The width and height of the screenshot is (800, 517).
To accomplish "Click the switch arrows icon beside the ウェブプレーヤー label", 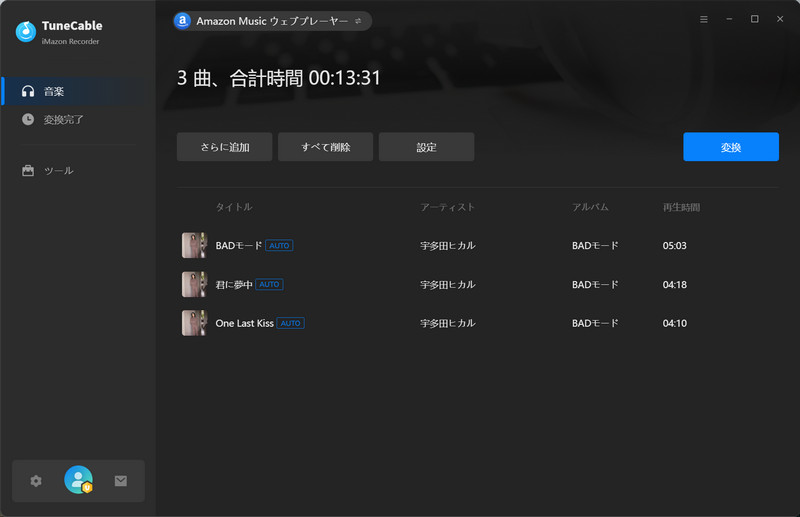I will click(x=358, y=21).
